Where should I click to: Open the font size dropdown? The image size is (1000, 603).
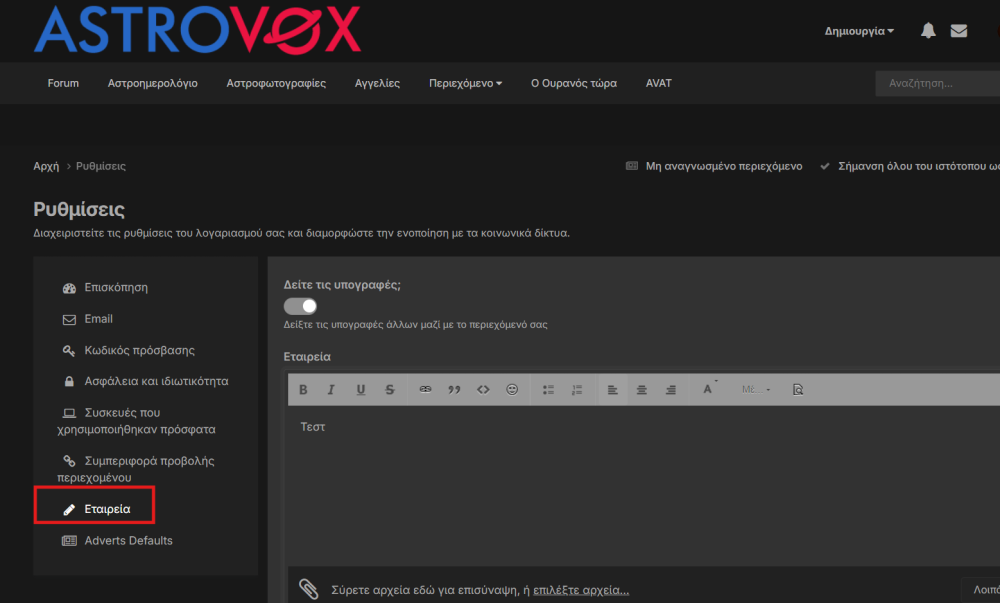pos(755,390)
